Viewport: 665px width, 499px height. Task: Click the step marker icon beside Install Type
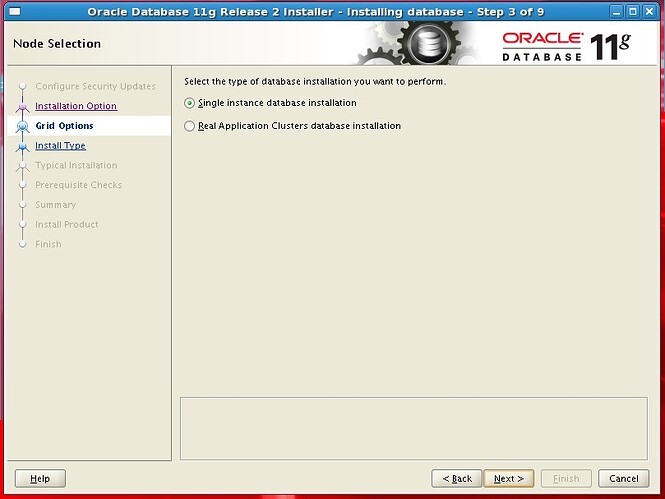22,147
